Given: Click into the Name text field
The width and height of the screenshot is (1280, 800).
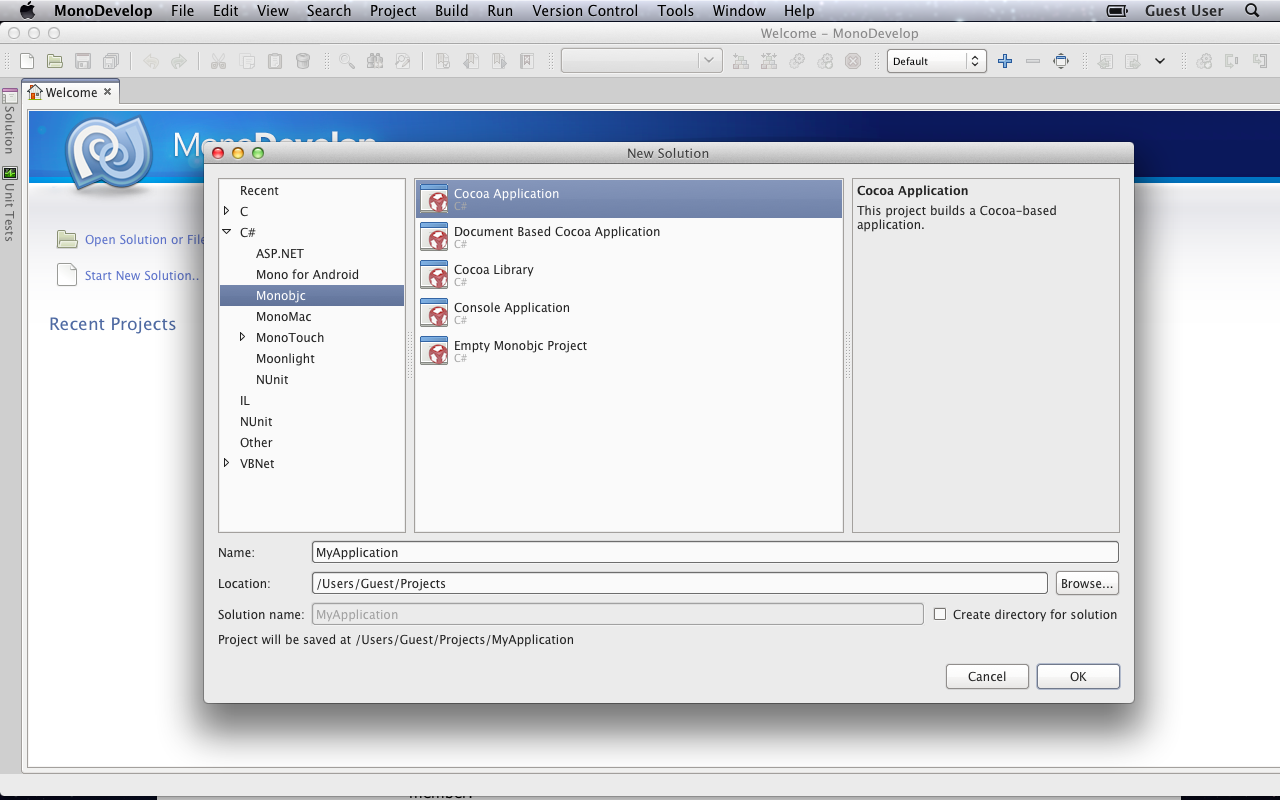Looking at the screenshot, I should tap(714, 552).
